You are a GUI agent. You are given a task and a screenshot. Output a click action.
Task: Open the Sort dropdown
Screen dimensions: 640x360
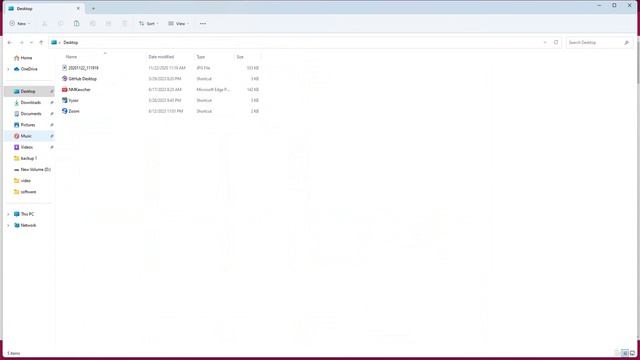pyautogui.click(x=149, y=24)
